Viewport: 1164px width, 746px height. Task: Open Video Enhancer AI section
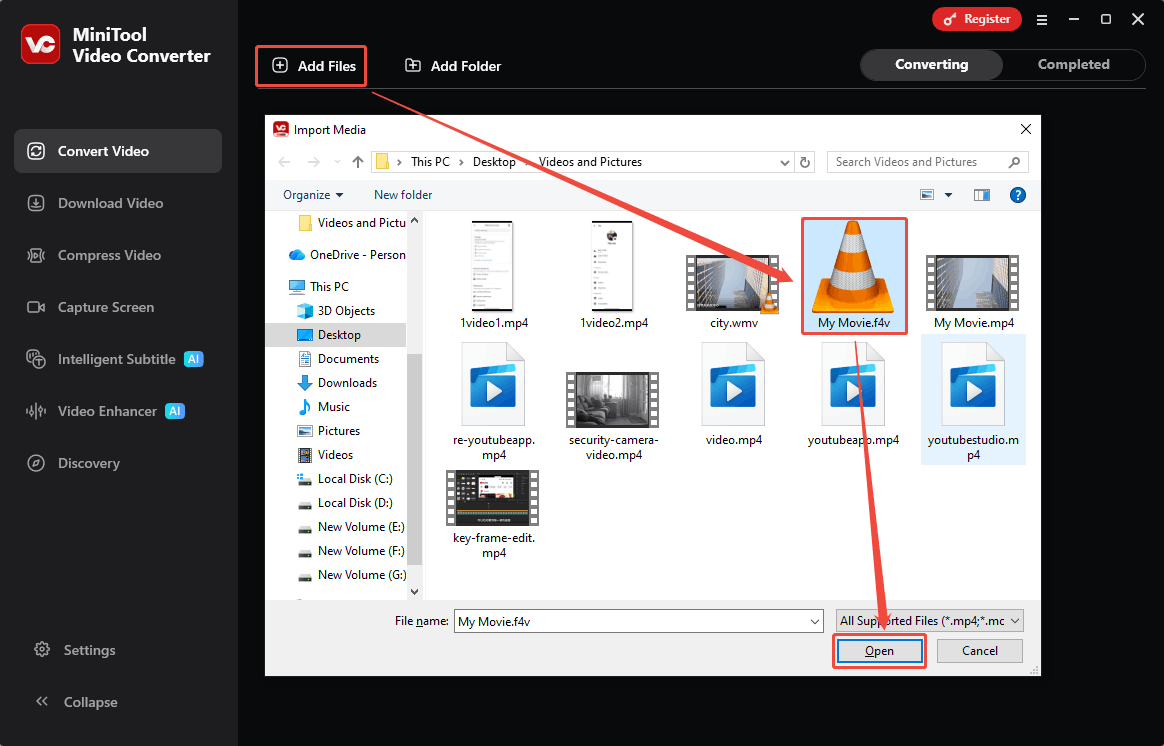point(118,411)
